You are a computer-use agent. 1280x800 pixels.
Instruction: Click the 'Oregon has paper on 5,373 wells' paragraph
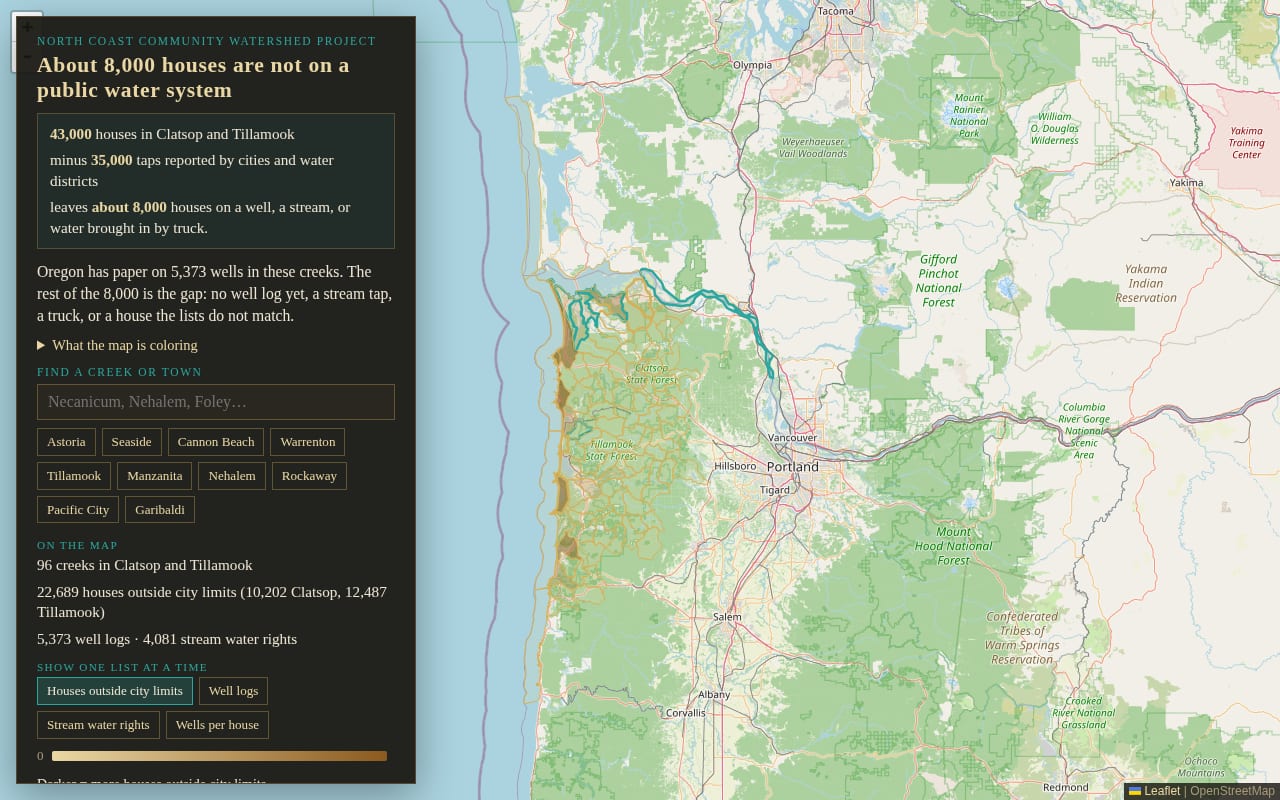coord(215,294)
